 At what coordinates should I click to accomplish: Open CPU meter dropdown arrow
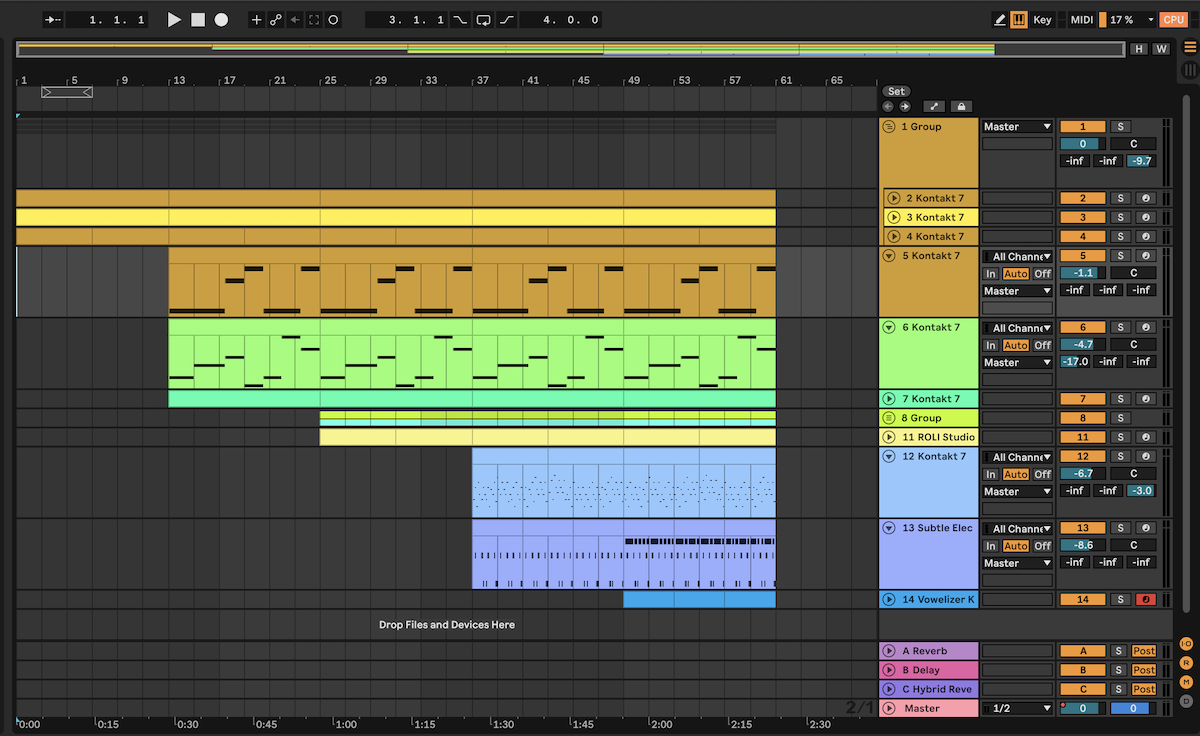(1151, 19)
